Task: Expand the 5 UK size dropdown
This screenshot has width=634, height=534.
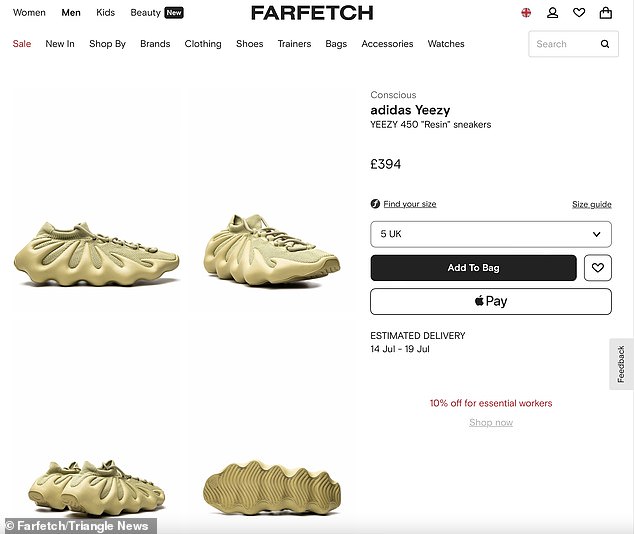Action: coord(491,234)
